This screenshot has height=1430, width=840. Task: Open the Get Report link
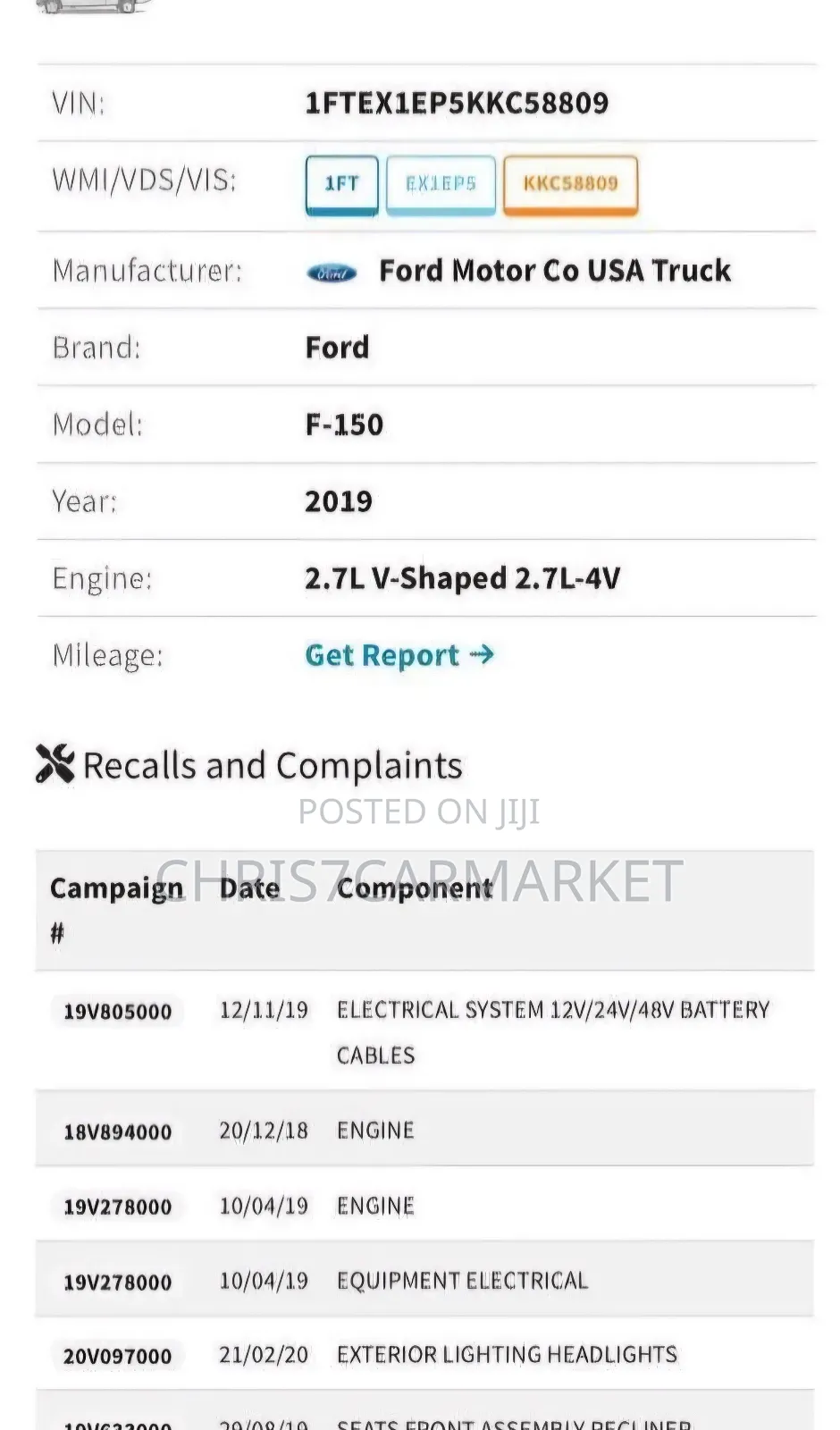click(x=384, y=654)
